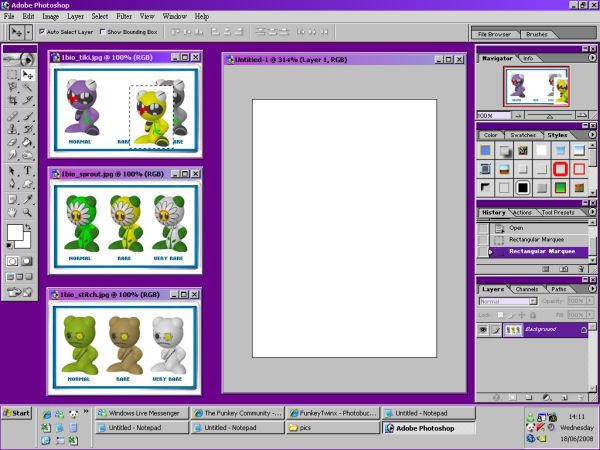Open the Styles panel flyout menu
Image resolution: width=600 pixels, height=450 pixels.
coord(592,135)
